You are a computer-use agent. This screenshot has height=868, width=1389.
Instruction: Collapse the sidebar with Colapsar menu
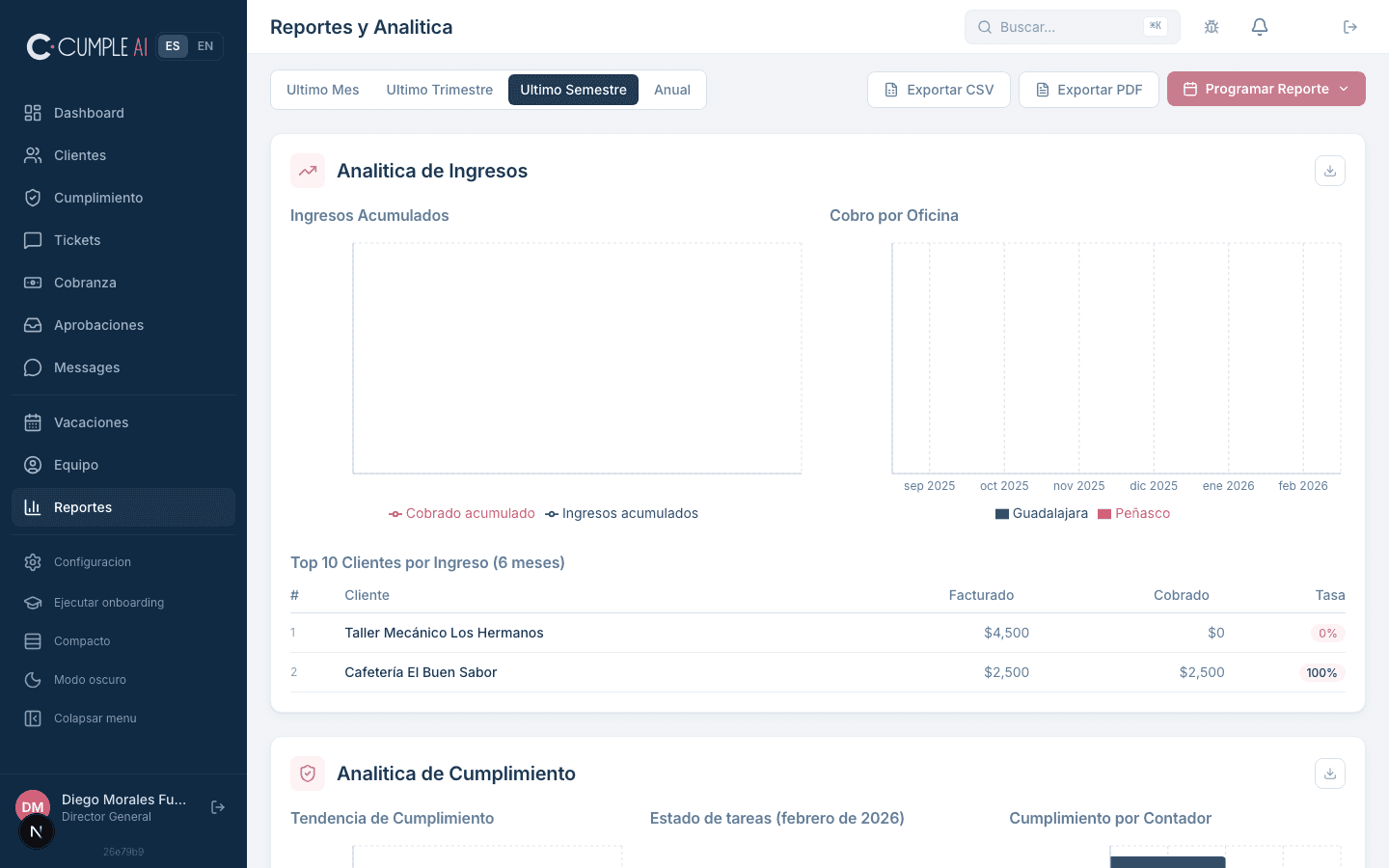click(93, 719)
